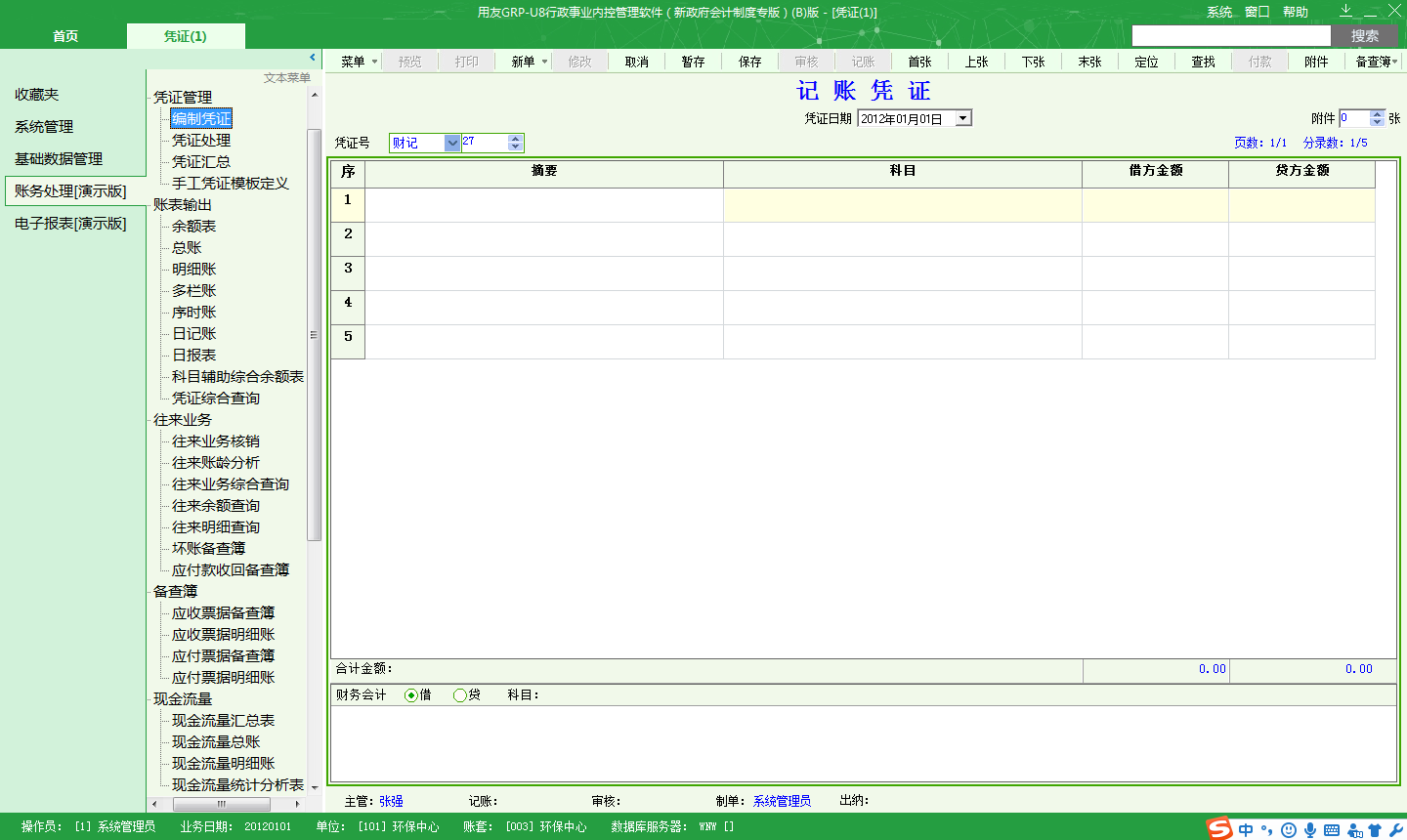This screenshot has height=840, width=1407.
Task: Open 凭证处理 in the tree
Action: (x=201, y=141)
